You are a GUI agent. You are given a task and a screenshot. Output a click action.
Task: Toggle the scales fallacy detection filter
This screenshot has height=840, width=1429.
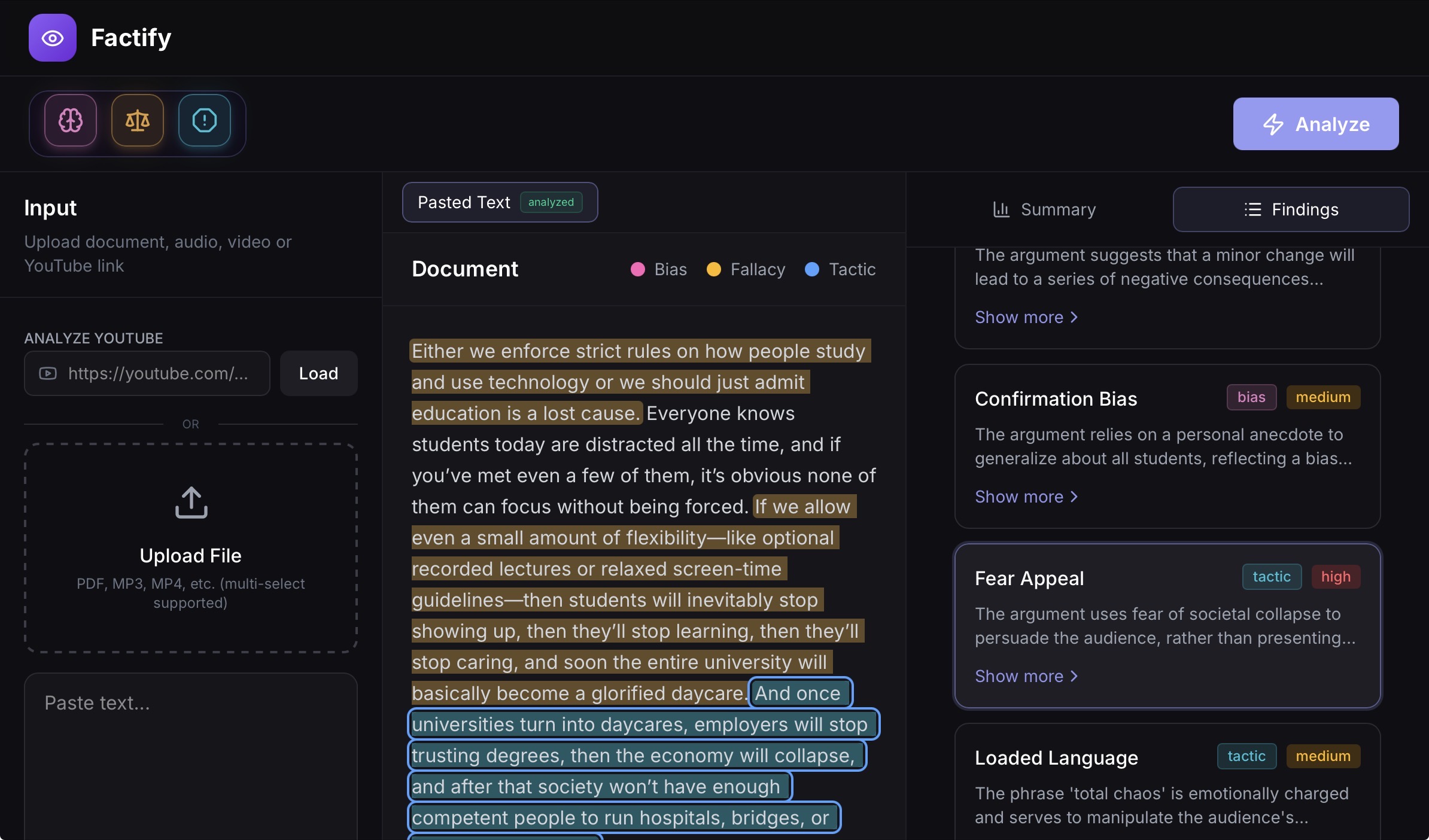[138, 121]
